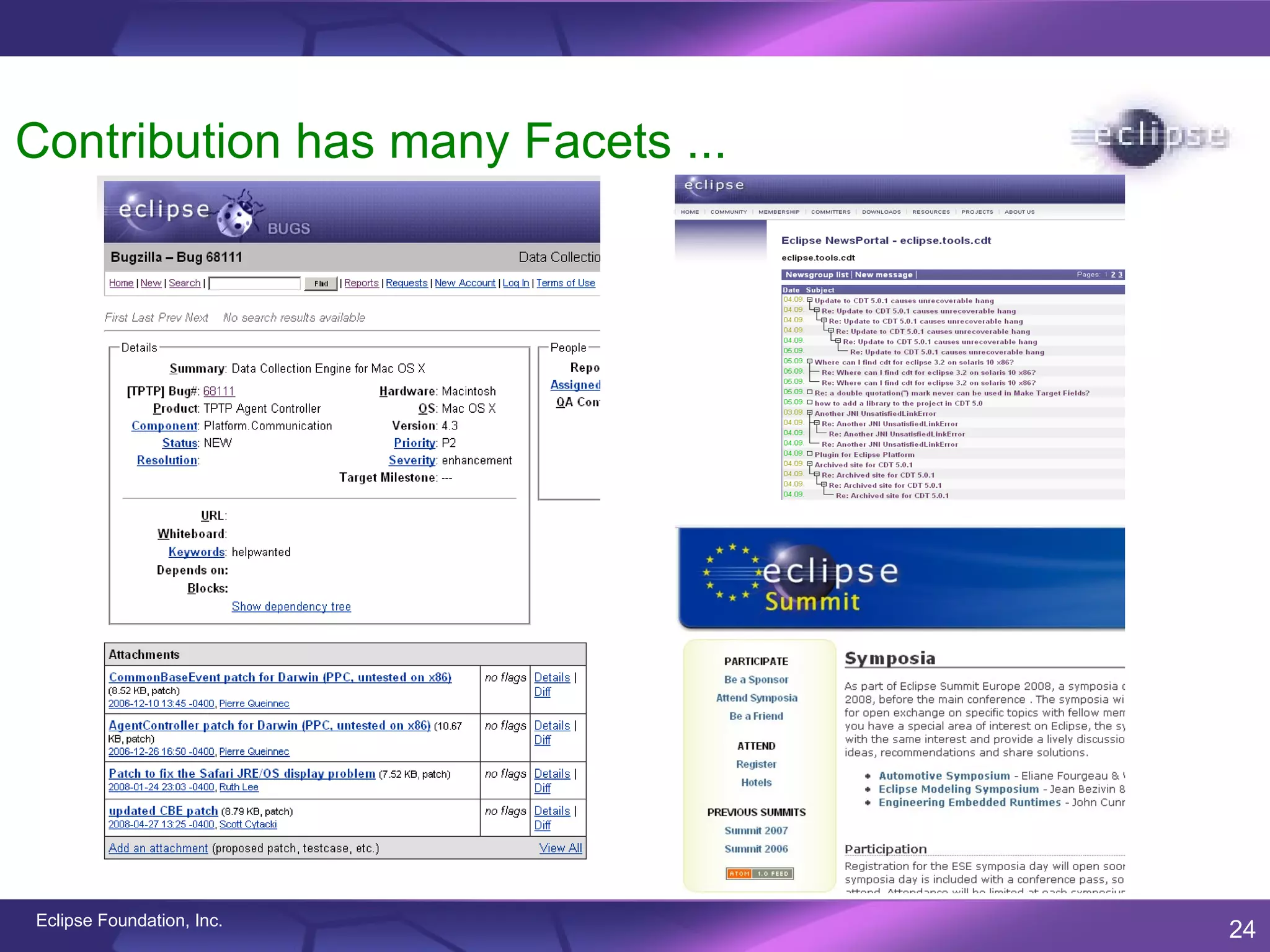The height and width of the screenshot is (952, 1270).
Task: Click View All attachments link
Action: coord(561,848)
